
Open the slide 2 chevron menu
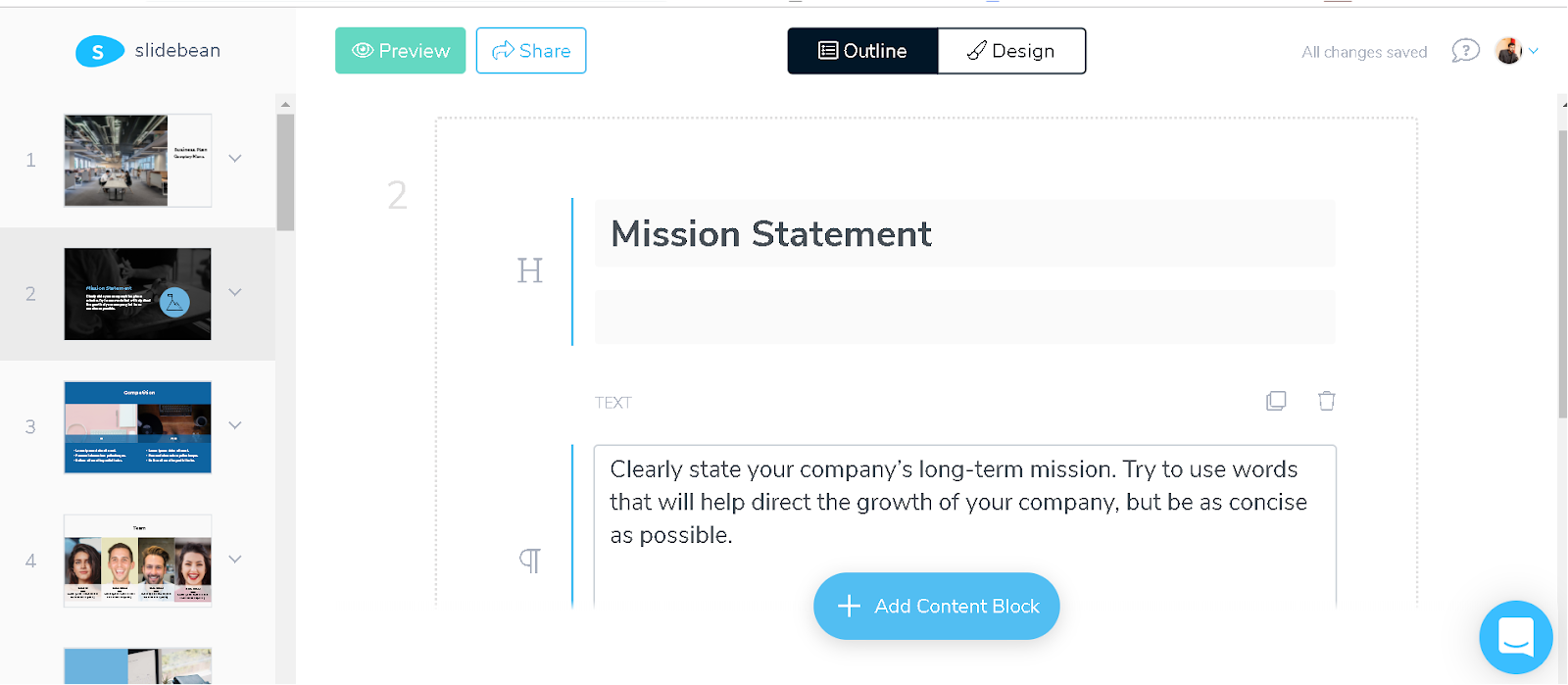(x=235, y=293)
